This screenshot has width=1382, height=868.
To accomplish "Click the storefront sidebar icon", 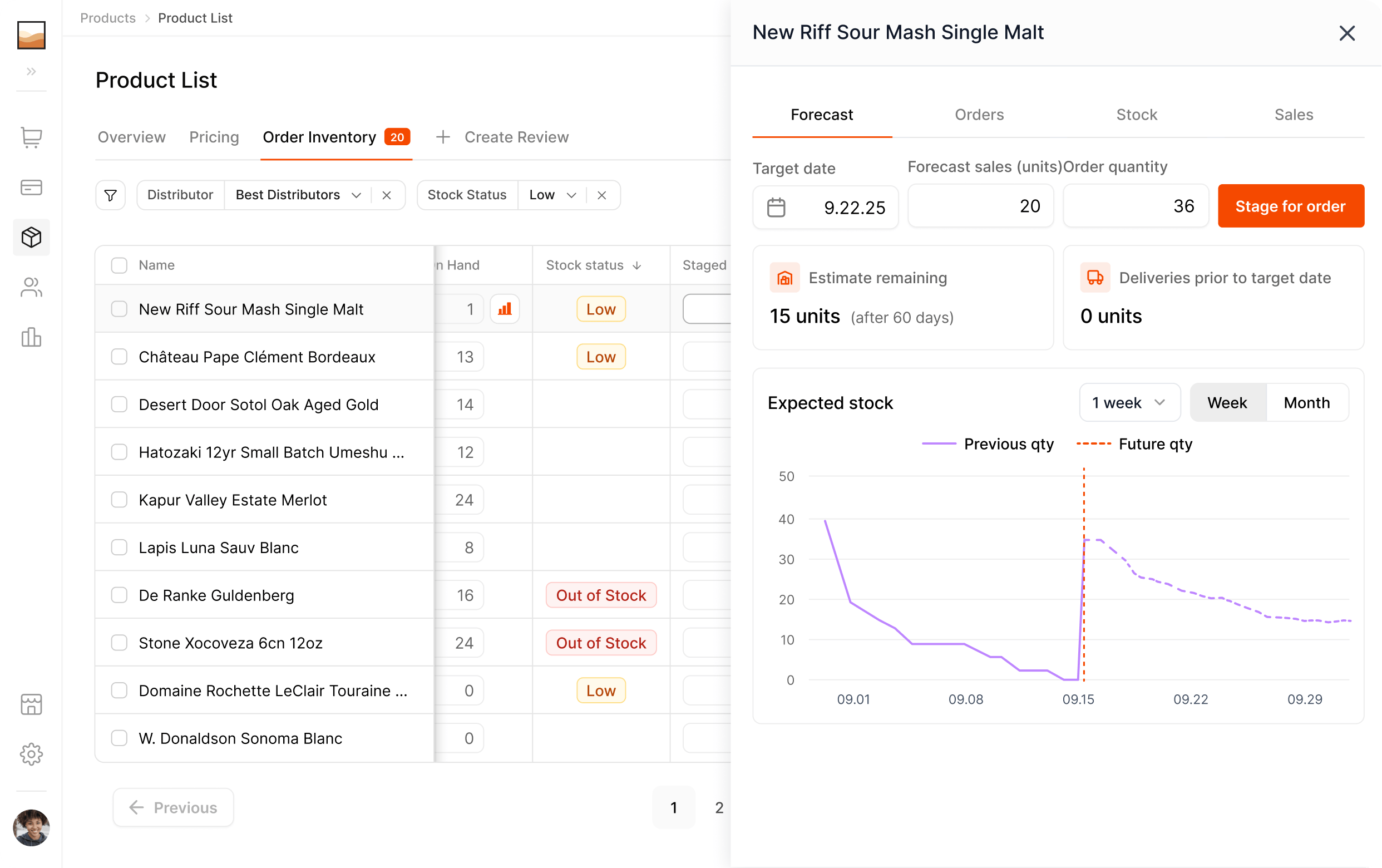I will [31, 704].
